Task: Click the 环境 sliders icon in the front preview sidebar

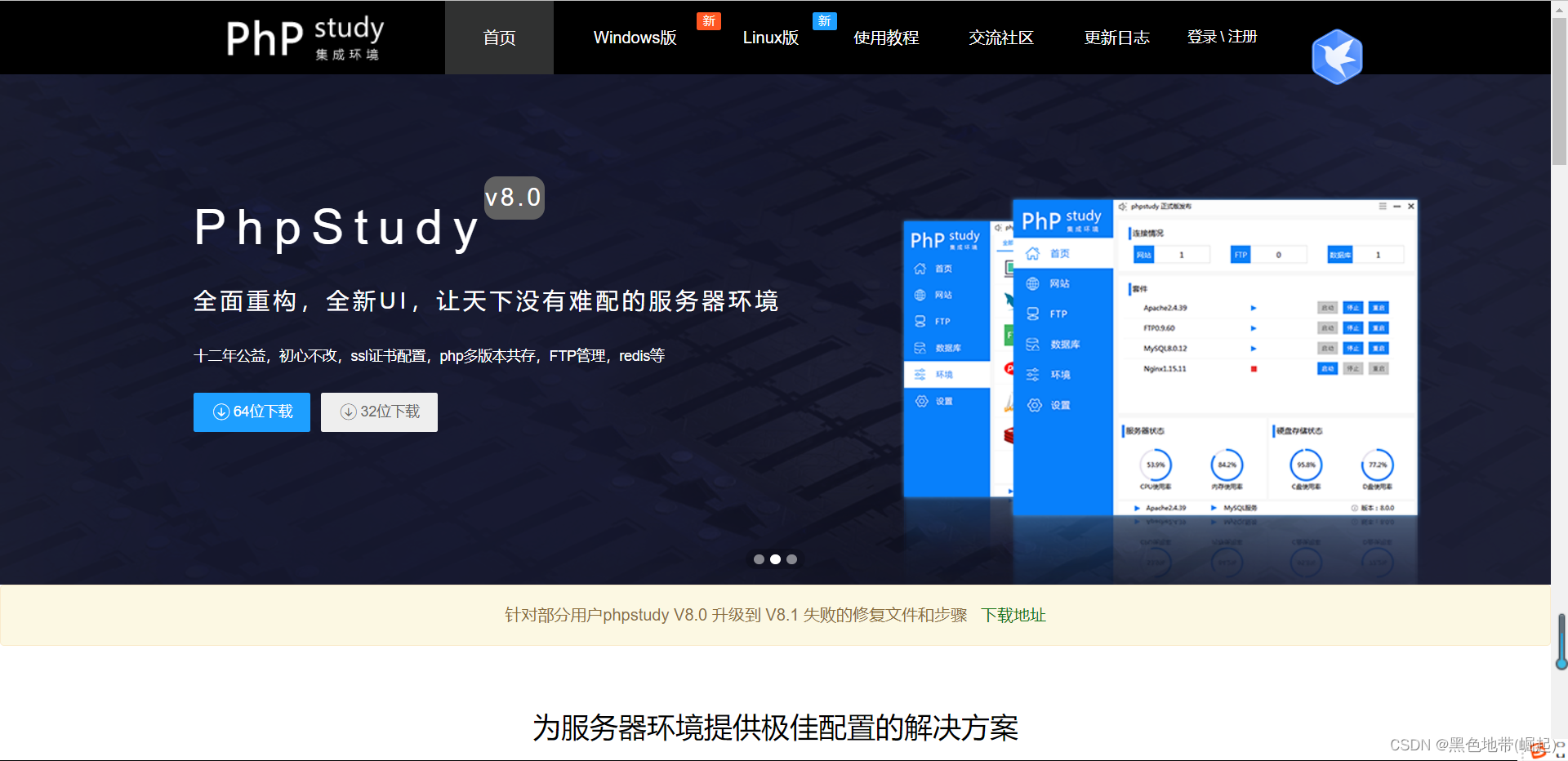Action: click(1032, 374)
